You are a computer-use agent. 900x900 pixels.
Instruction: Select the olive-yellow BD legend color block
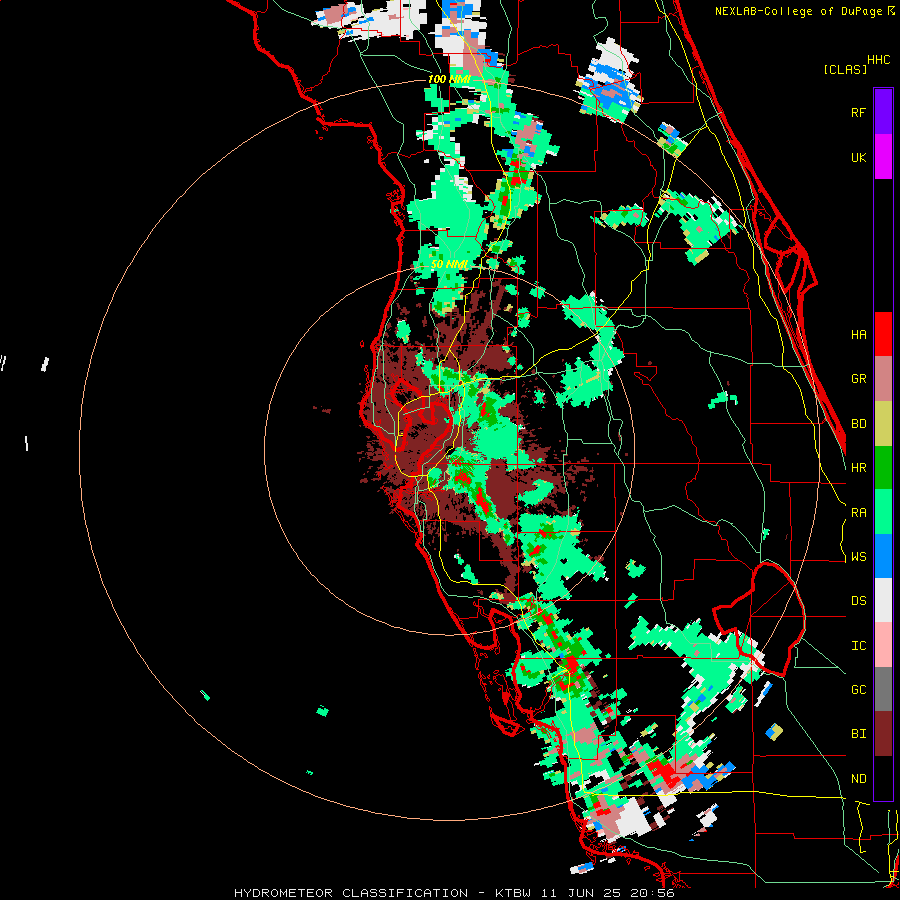pos(883,424)
